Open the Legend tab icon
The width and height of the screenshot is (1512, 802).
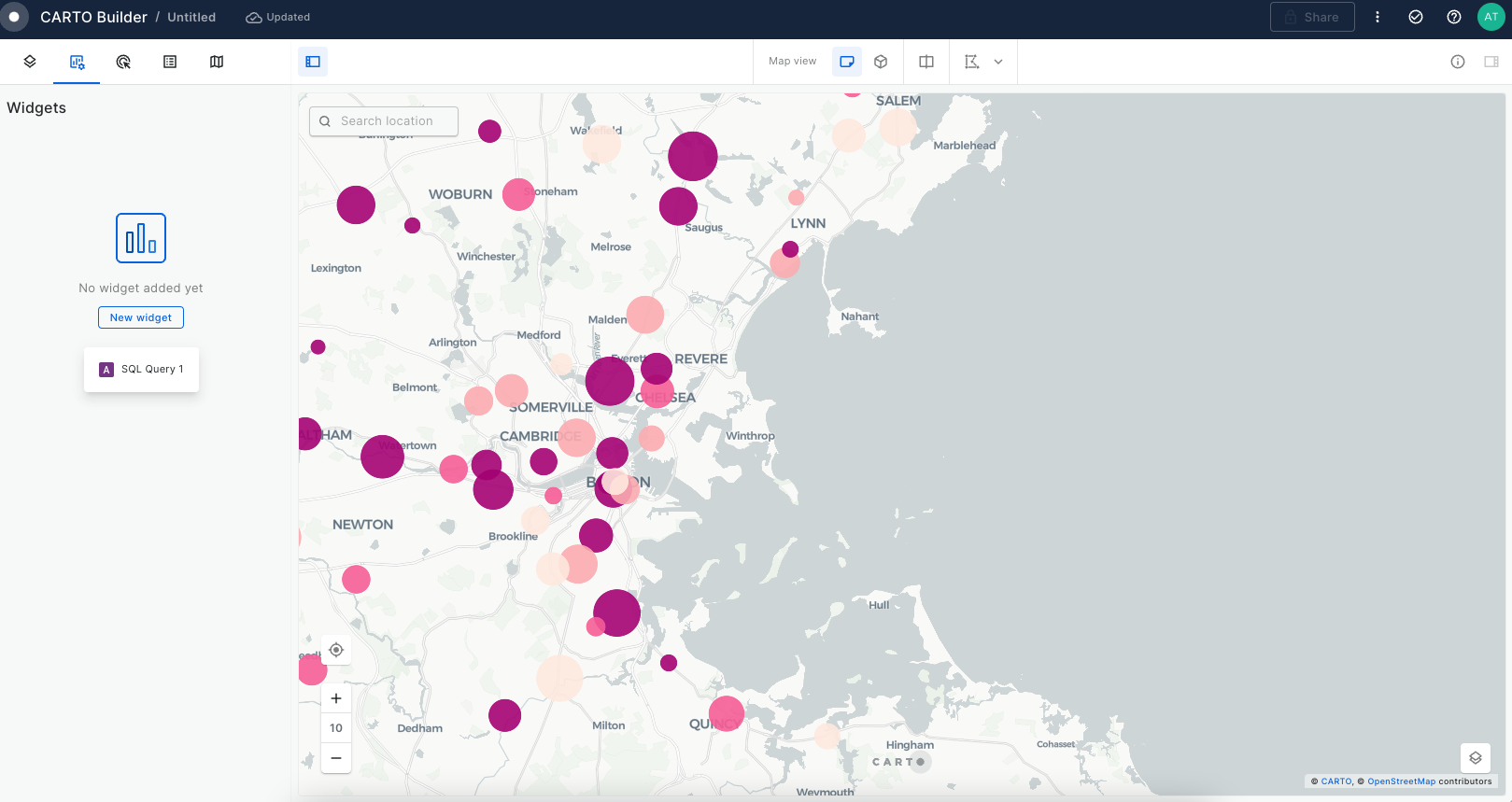[170, 62]
